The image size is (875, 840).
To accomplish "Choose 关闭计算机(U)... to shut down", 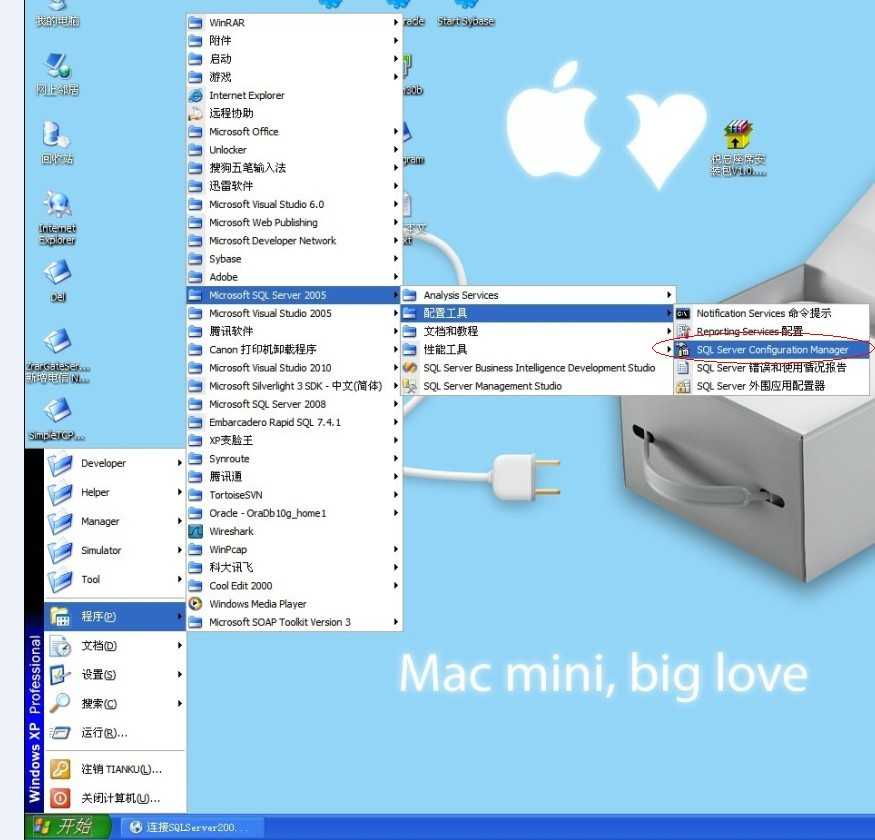I will click(x=115, y=798).
